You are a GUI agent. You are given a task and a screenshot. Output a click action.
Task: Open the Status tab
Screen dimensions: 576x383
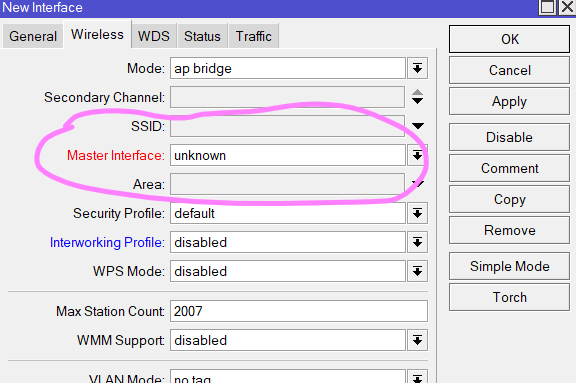click(202, 36)
